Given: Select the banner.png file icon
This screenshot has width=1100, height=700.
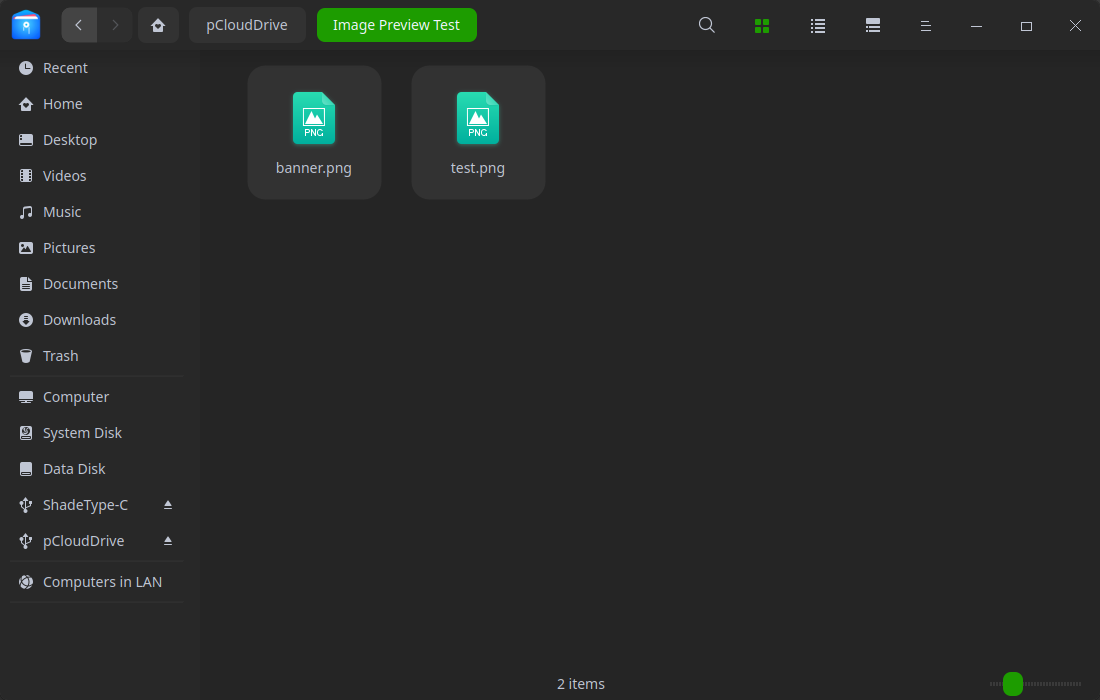Looking at the screenshot, I should pyautogui.click(x=314, y=118).
